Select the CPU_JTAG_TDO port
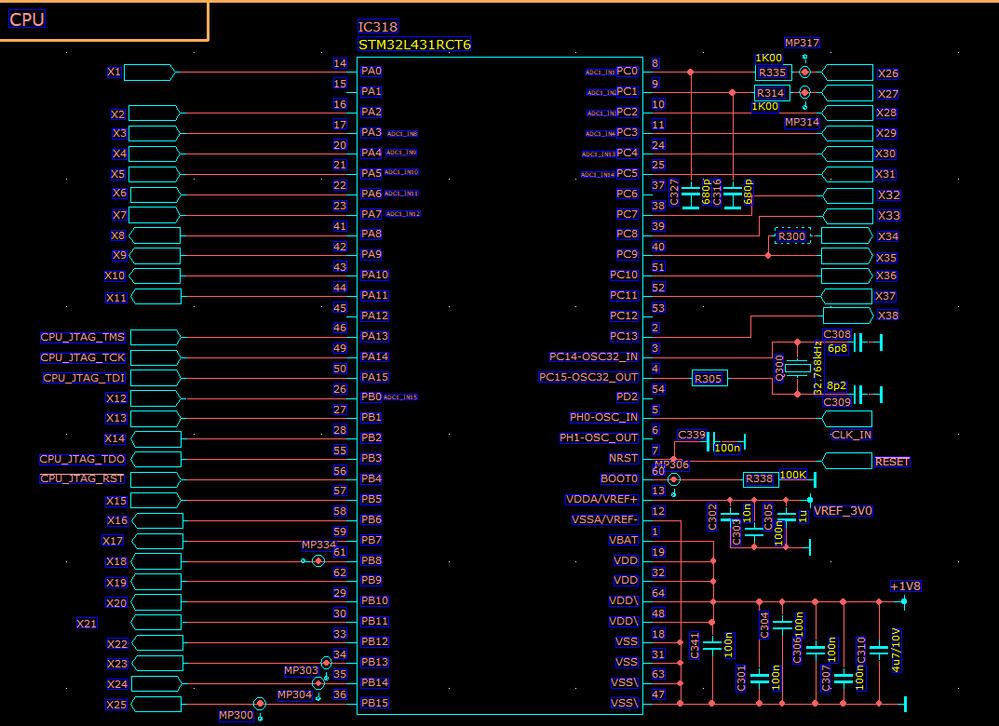The width and height of the screenshot is (999, 726). (x=156, y=459)
